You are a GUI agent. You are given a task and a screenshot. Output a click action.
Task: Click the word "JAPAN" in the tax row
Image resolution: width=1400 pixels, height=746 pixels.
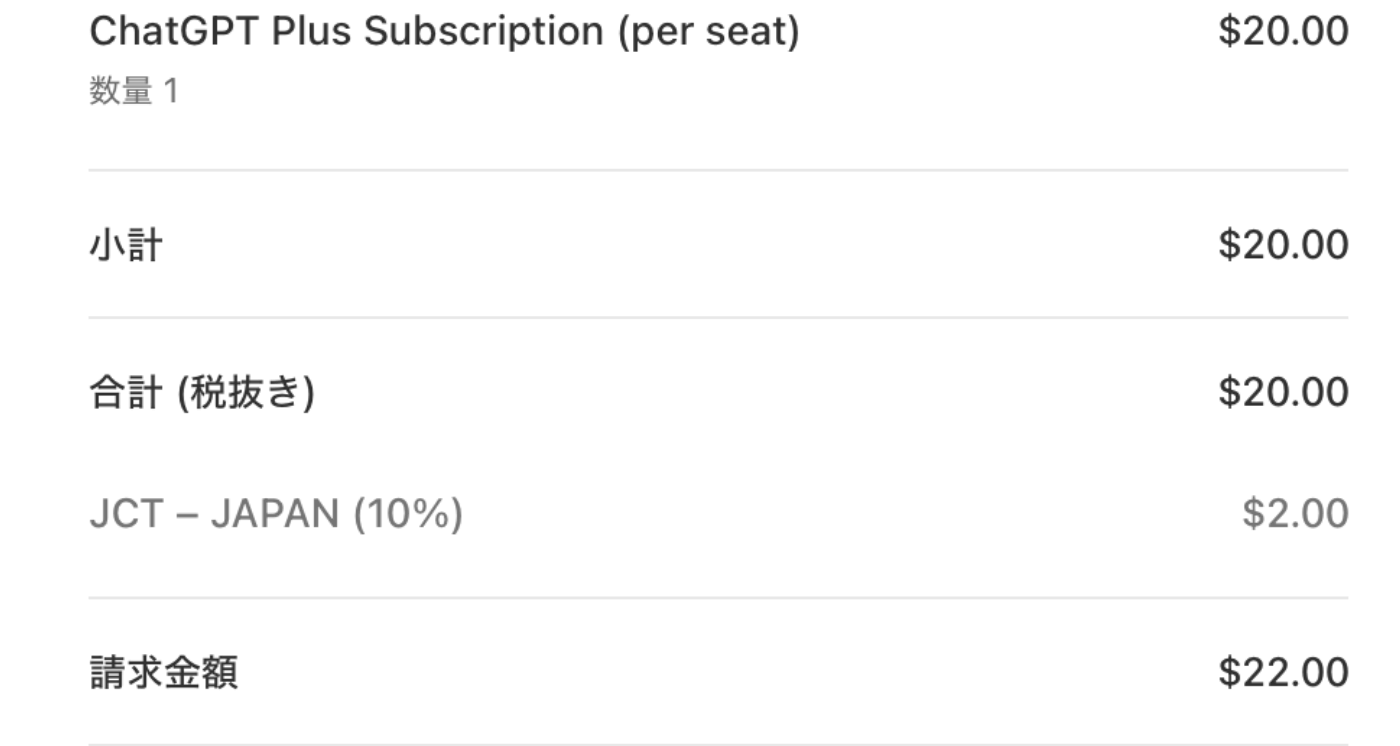tap(273, 515)
